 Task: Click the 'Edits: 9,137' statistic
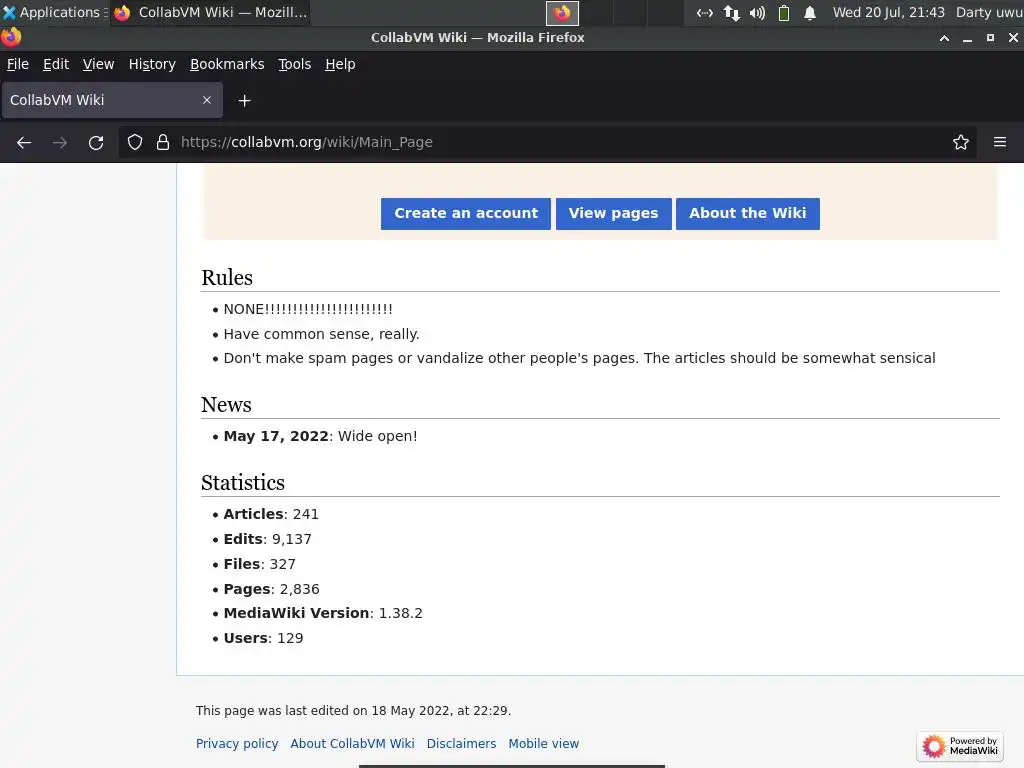(268, 539)
